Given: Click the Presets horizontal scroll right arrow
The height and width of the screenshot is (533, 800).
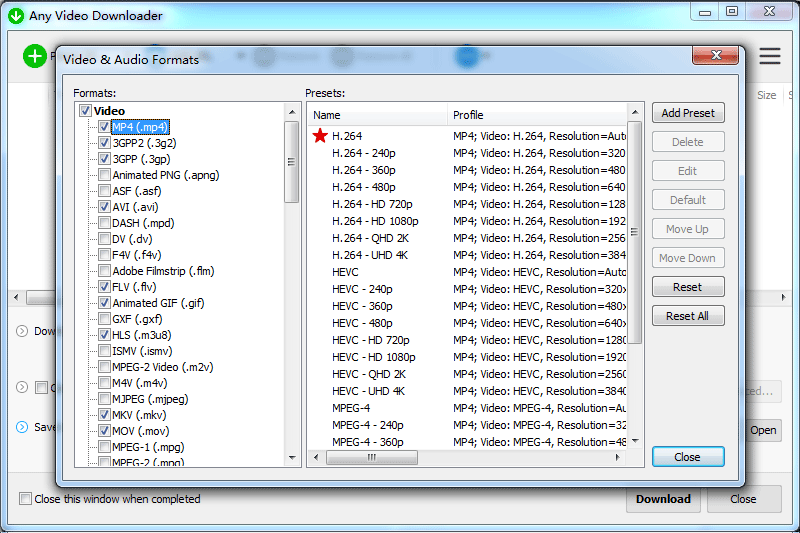Looking at the screenshot, I should pyautogui.click(x=618, y=457).
